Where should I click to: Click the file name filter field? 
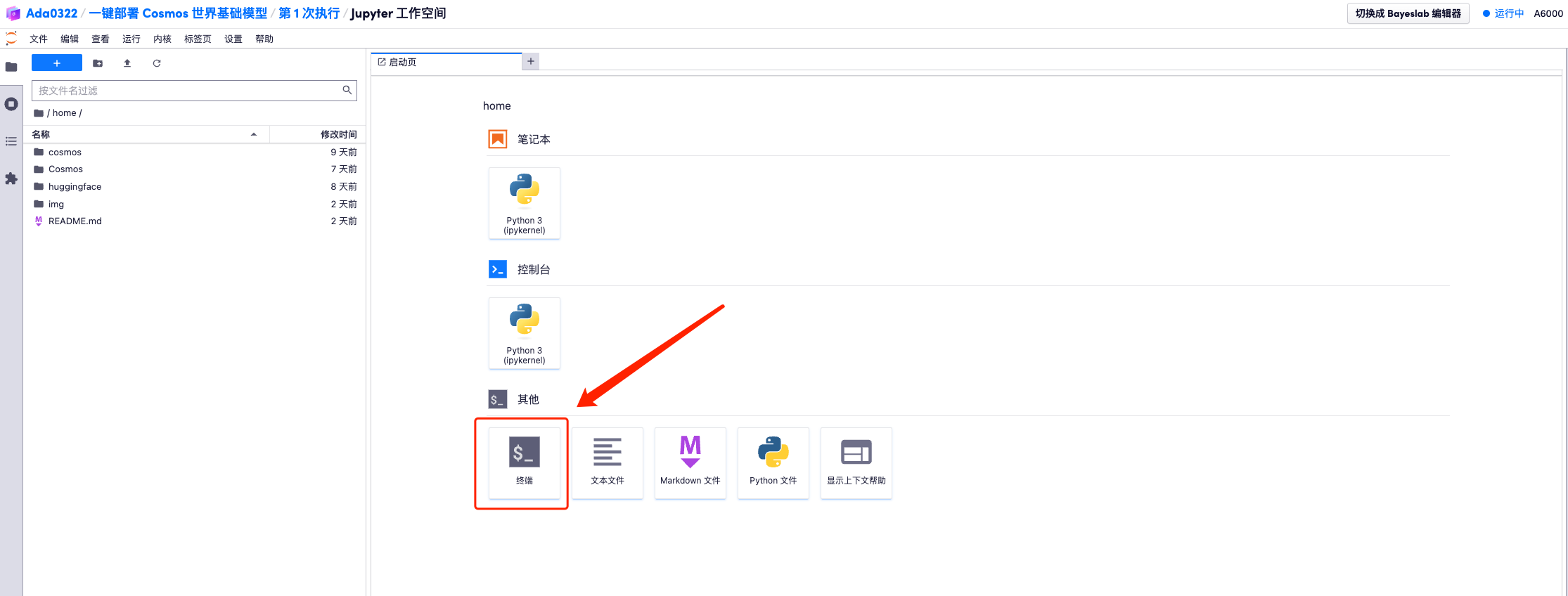[186, 91]
